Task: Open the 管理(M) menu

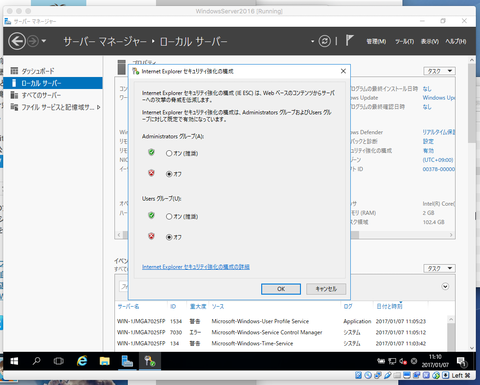Action: click(x=376, y=41)
